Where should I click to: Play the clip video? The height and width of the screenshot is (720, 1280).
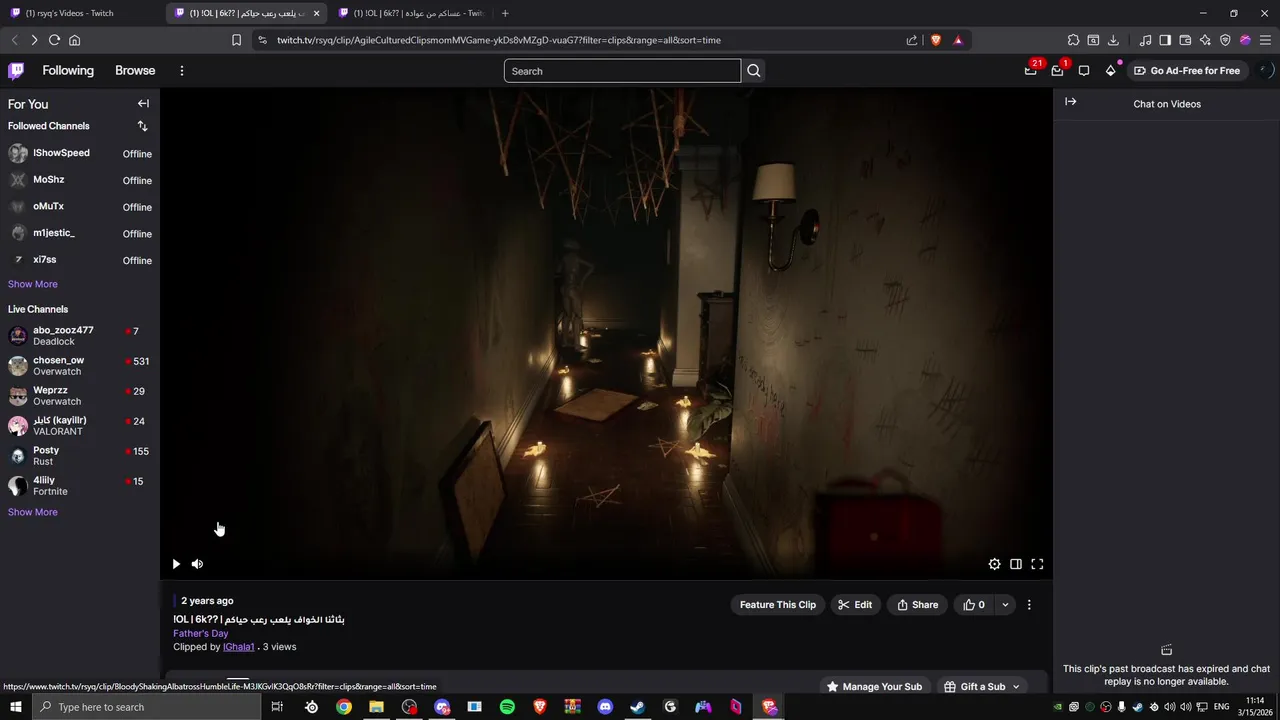click(x=176, y=564)
